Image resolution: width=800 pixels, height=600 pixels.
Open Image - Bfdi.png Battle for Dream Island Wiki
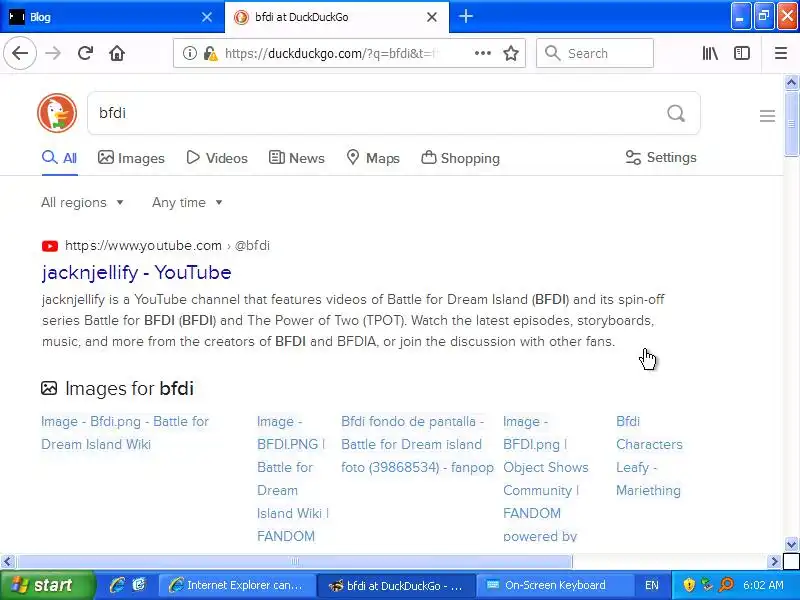125,433
